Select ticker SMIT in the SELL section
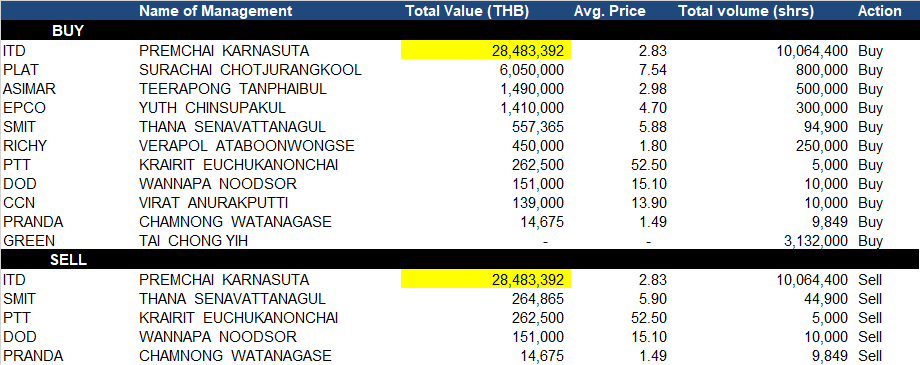 (19, 299)
